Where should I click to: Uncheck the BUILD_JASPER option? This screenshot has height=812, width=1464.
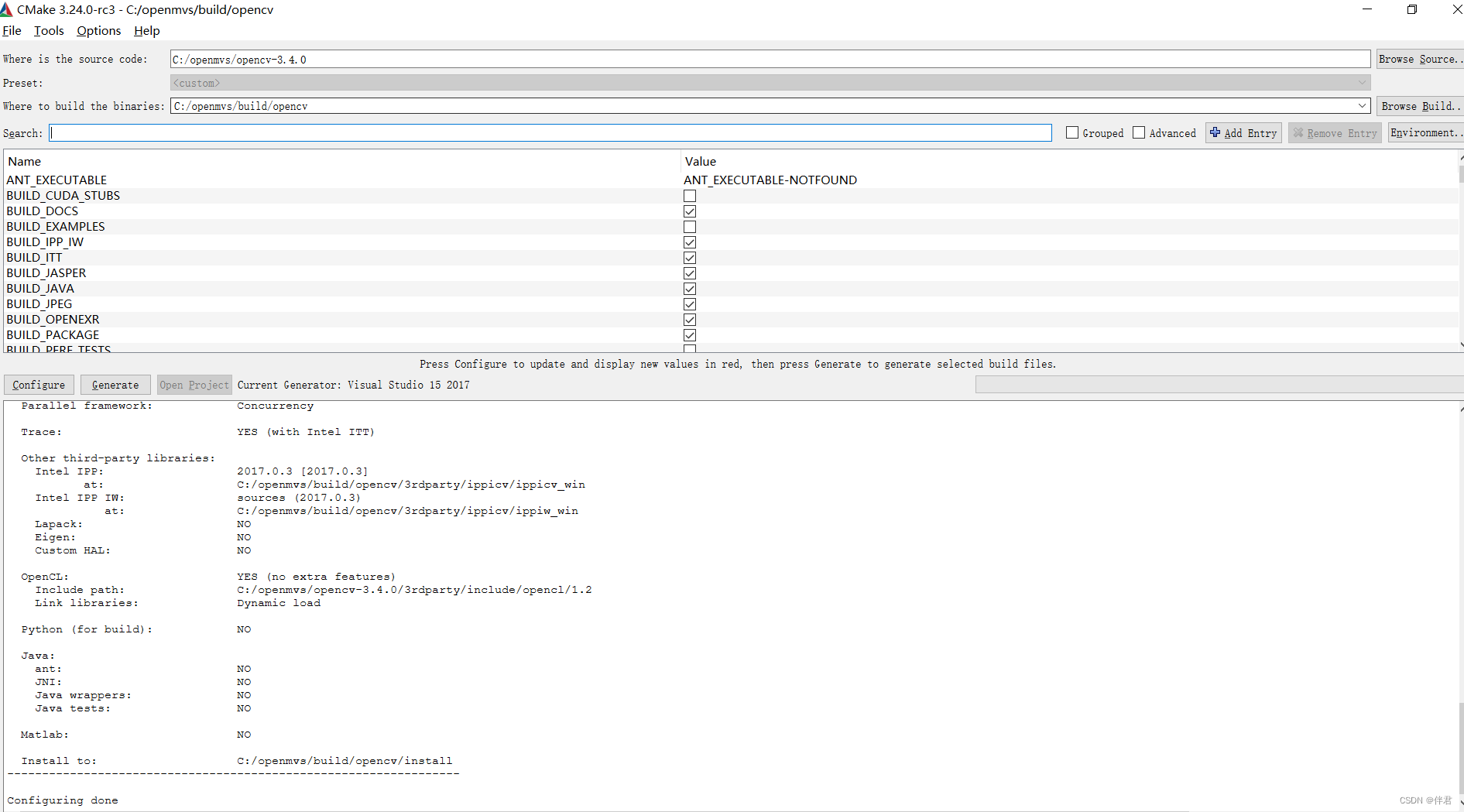(x=690, y=273)
